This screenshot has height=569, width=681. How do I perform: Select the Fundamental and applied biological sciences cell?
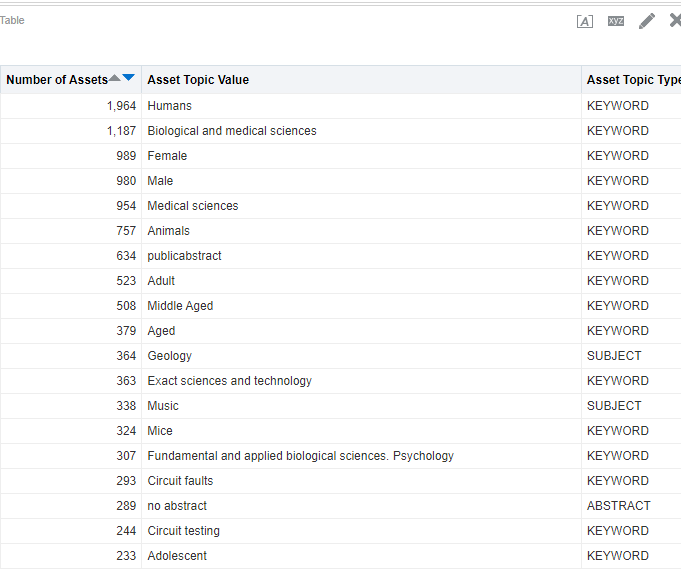[x=300, y=456]
